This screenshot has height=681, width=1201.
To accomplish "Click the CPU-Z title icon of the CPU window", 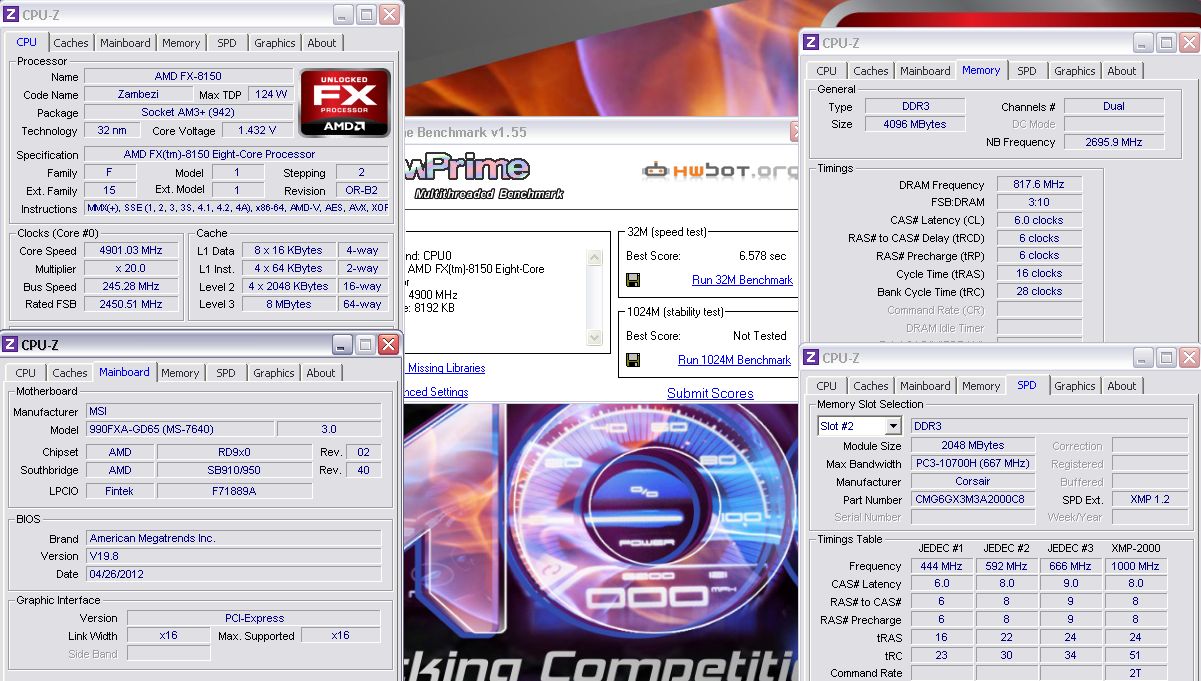I will pyautogui.click(x=10, y=15).
